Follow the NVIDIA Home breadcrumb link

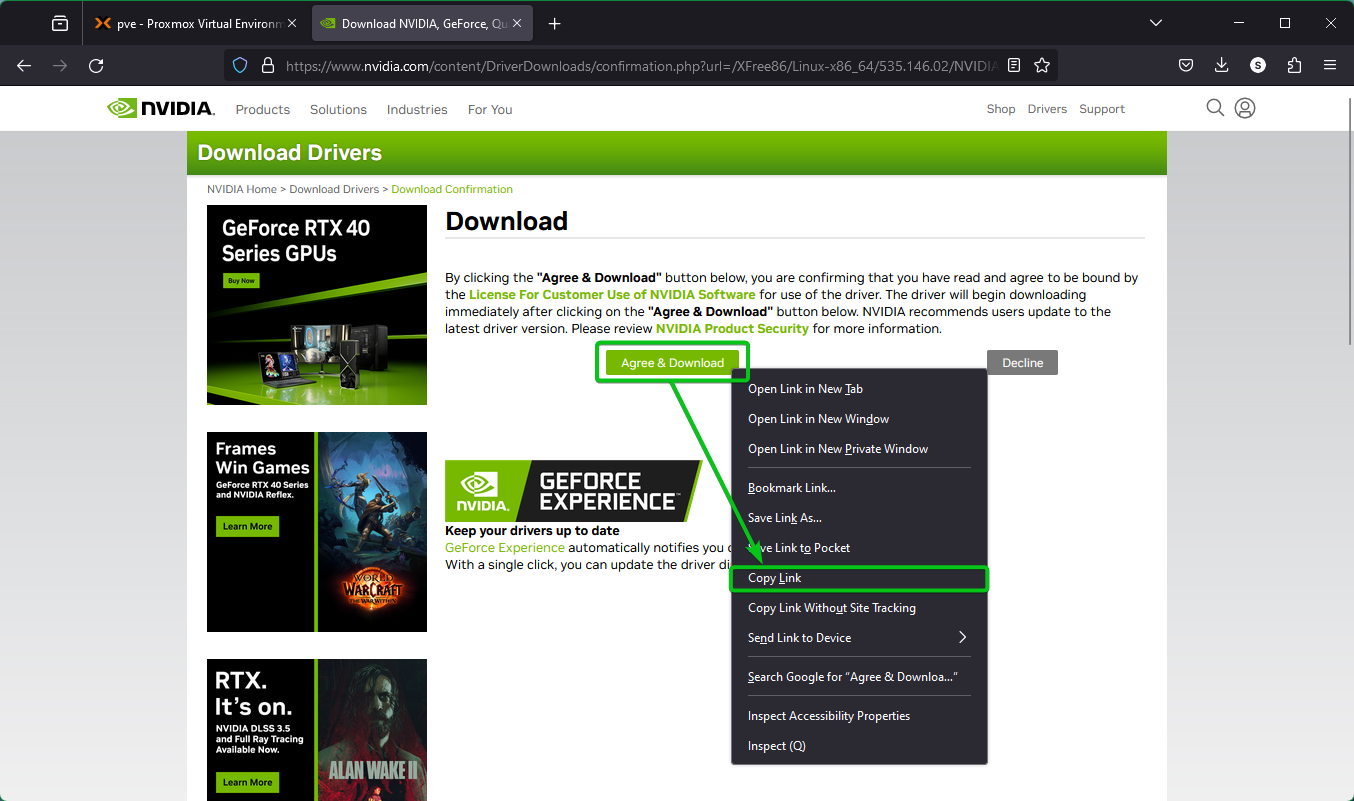click(242, 189)
